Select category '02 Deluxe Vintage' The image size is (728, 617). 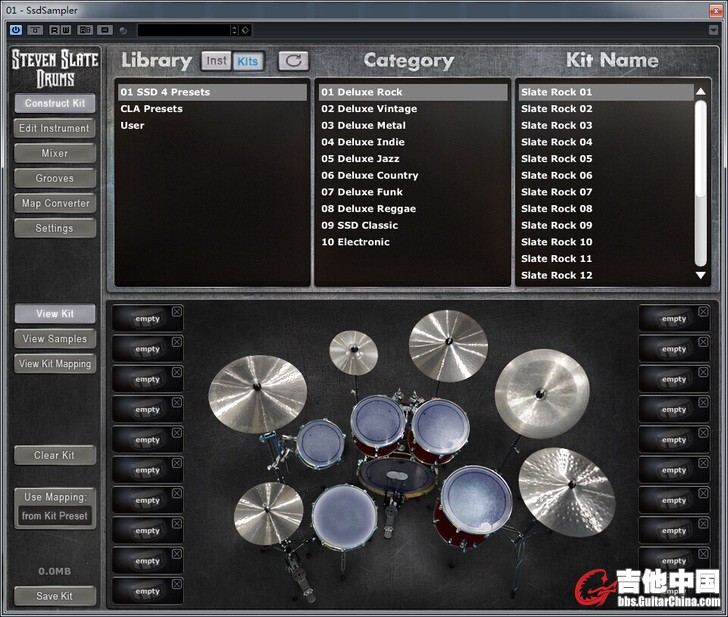[413, 109]
